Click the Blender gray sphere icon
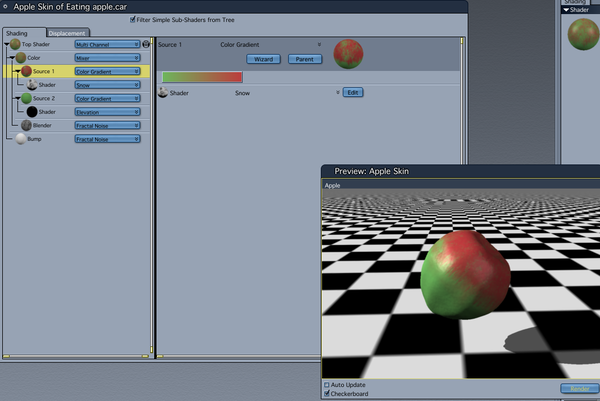Image resolution: width=600 pixels, height=401 pixels. coord(26,125)
